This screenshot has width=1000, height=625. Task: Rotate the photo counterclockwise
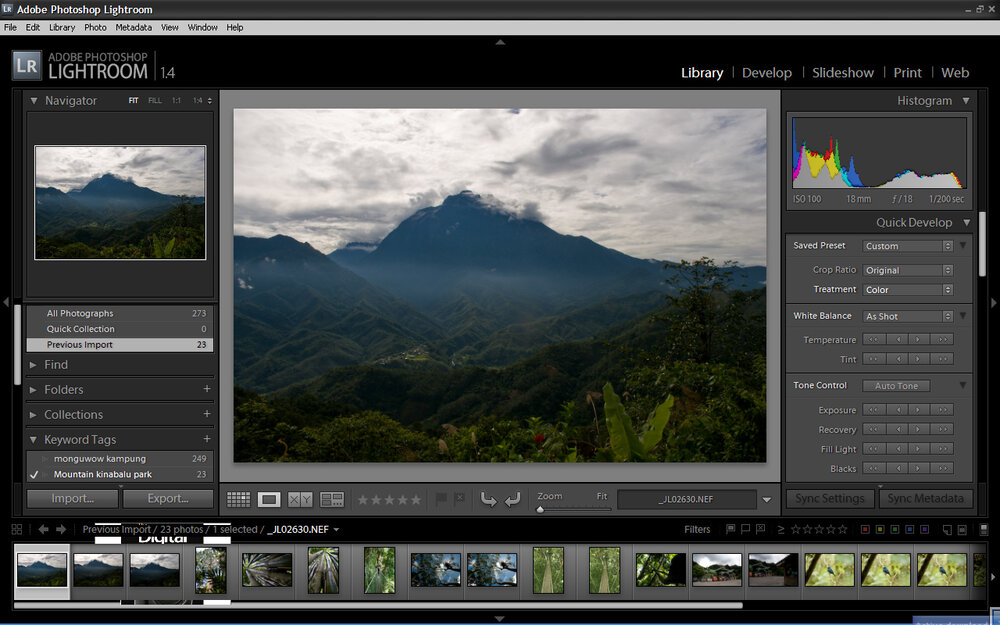pyautogui.click(x=487, y=499)
